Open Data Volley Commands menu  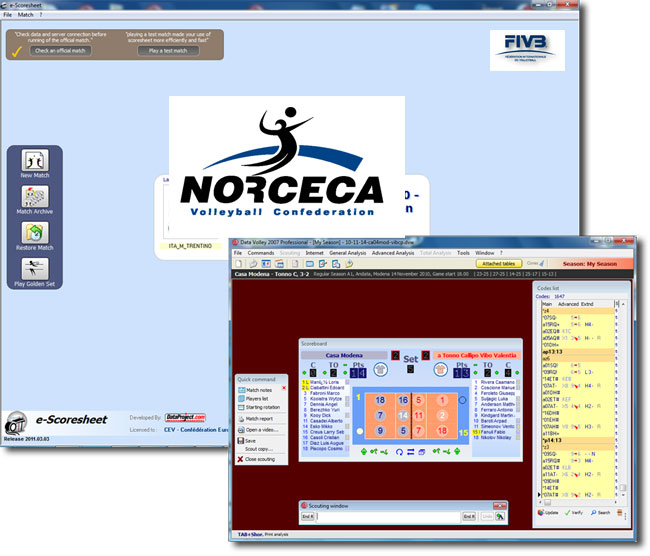tap(261, 253)
